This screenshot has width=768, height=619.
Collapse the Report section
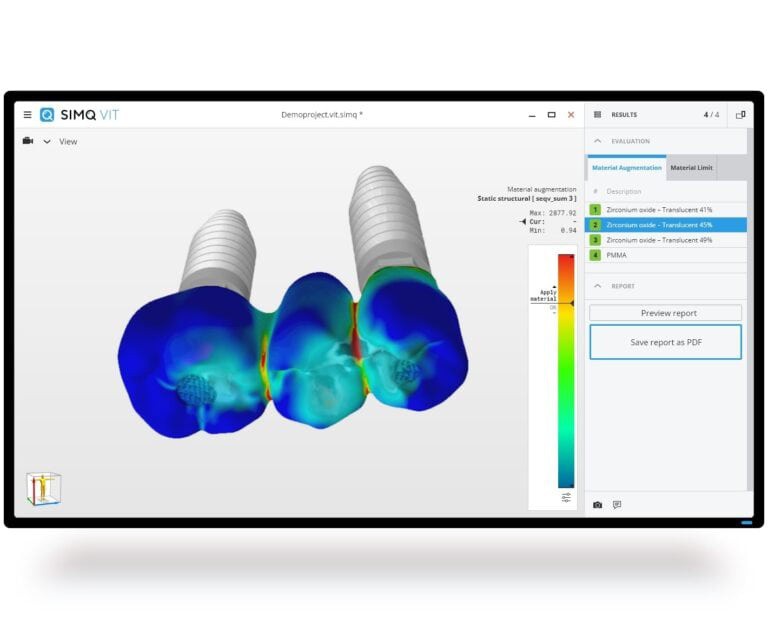(598, 286)
